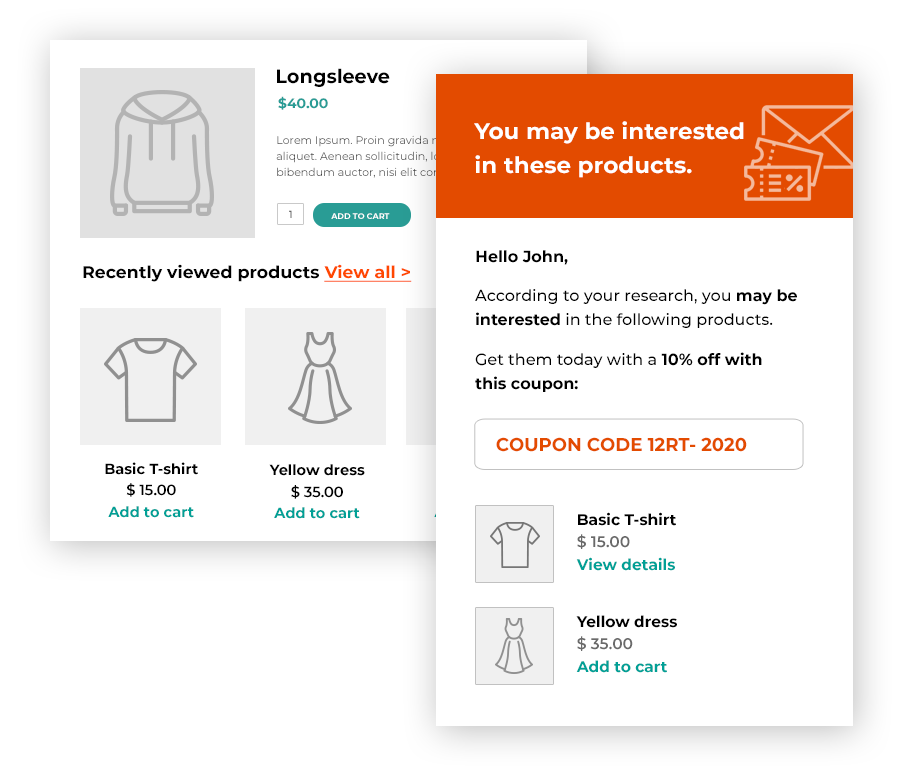
Task: Click the Yellow dress image in the email
Action: pyautogui.click(x=514, y=646)
